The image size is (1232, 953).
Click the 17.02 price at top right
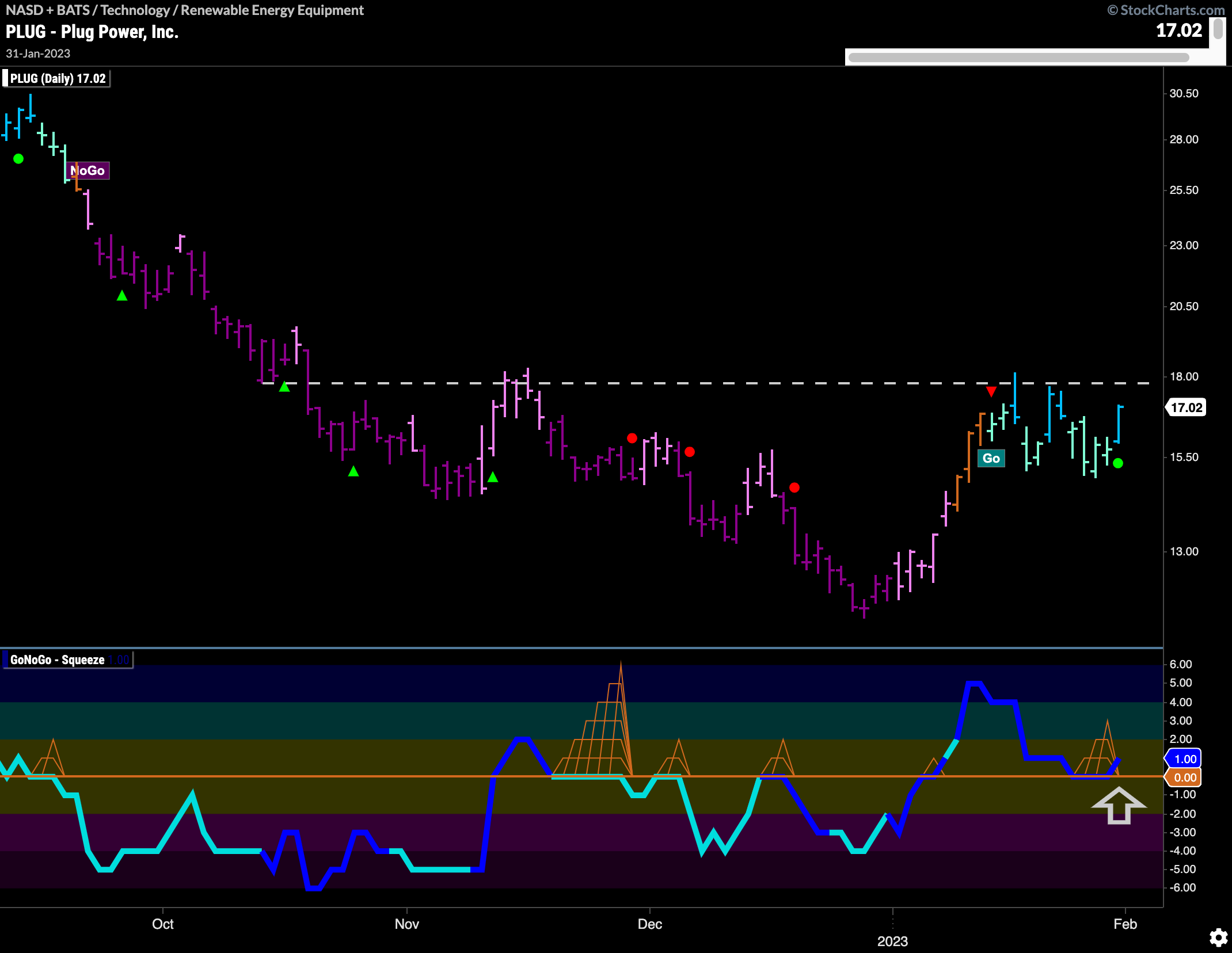(x=1178, y=31)
